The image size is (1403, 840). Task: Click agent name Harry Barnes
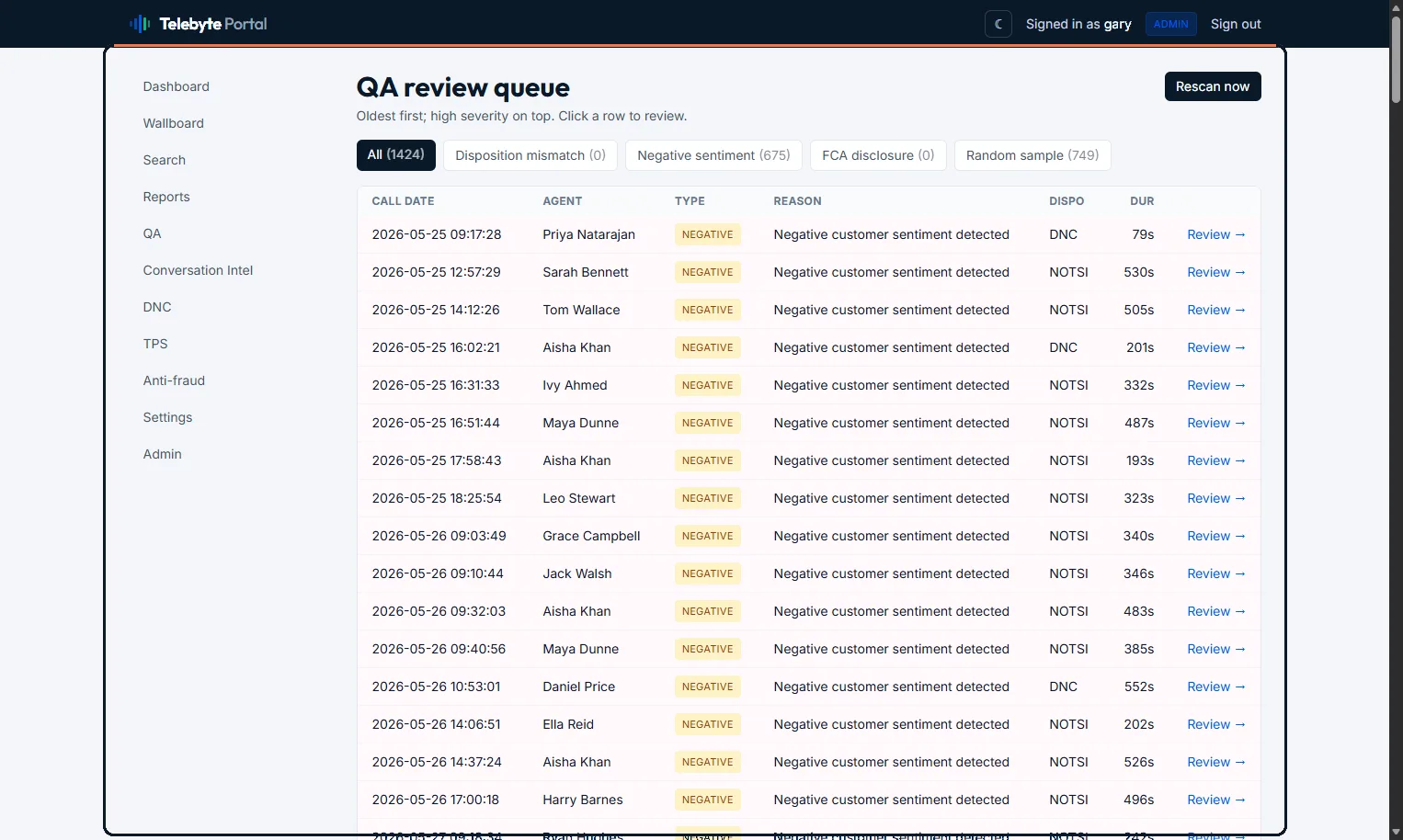coord(583,800)
